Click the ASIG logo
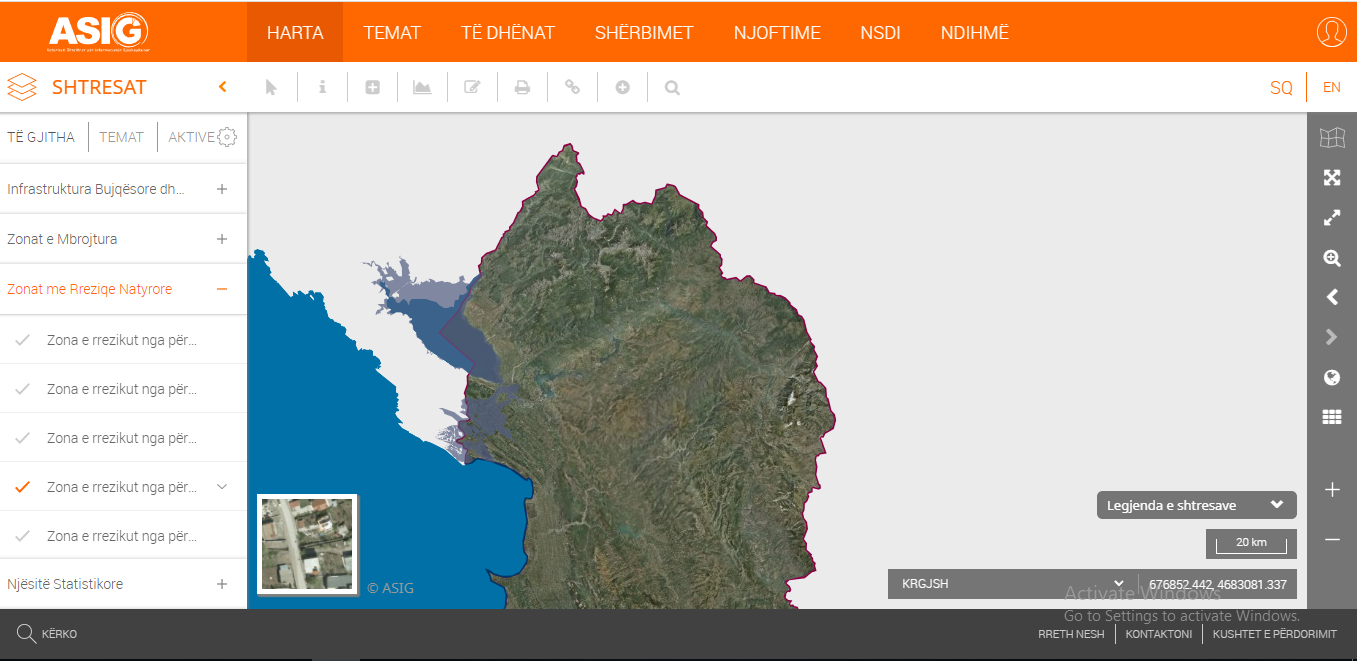The height and width of the screenshot is (661, 1357). coord(98,32)
